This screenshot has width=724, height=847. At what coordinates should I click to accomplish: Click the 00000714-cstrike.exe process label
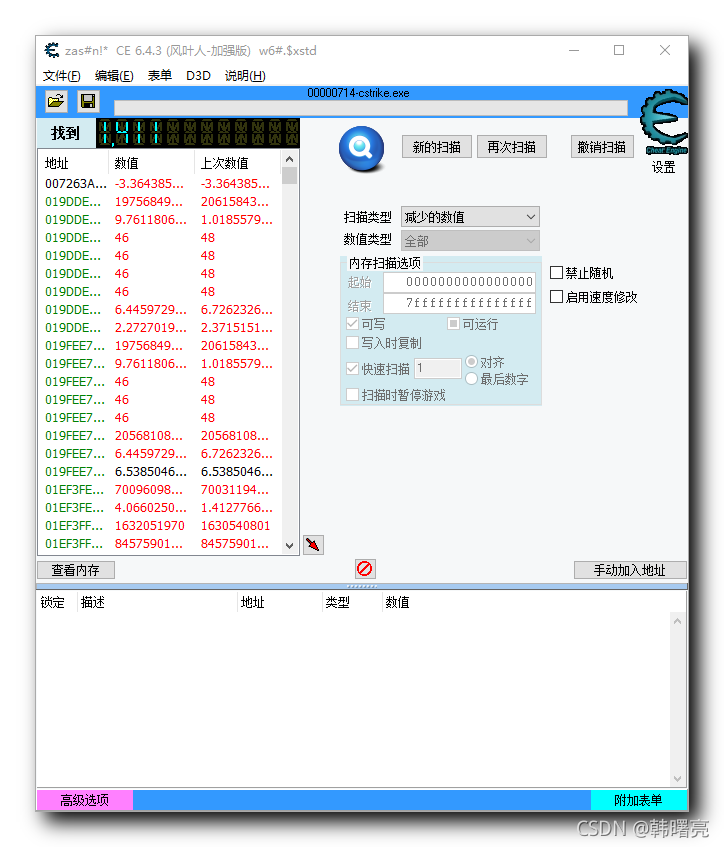(x=358, y=93)
